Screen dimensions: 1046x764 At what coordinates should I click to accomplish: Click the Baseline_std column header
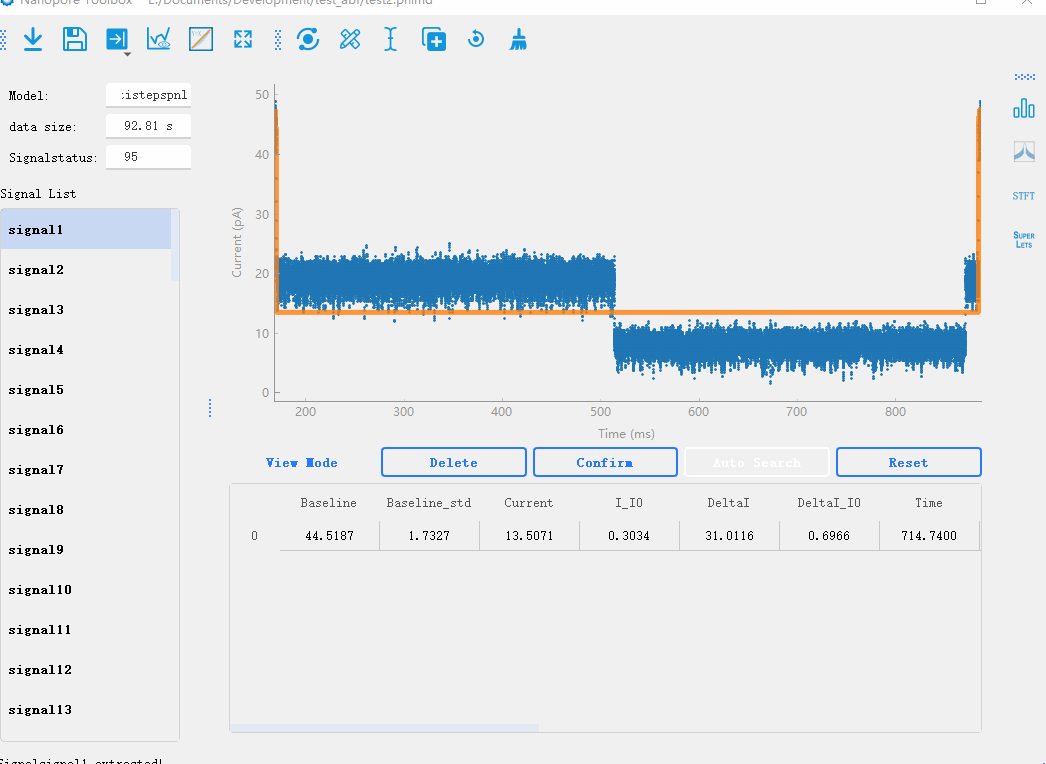(429, 503)
